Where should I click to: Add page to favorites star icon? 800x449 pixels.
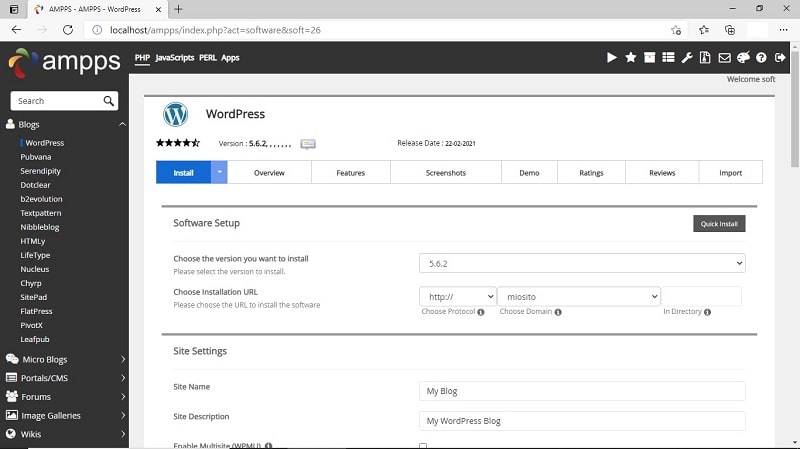tap(676, 30)
